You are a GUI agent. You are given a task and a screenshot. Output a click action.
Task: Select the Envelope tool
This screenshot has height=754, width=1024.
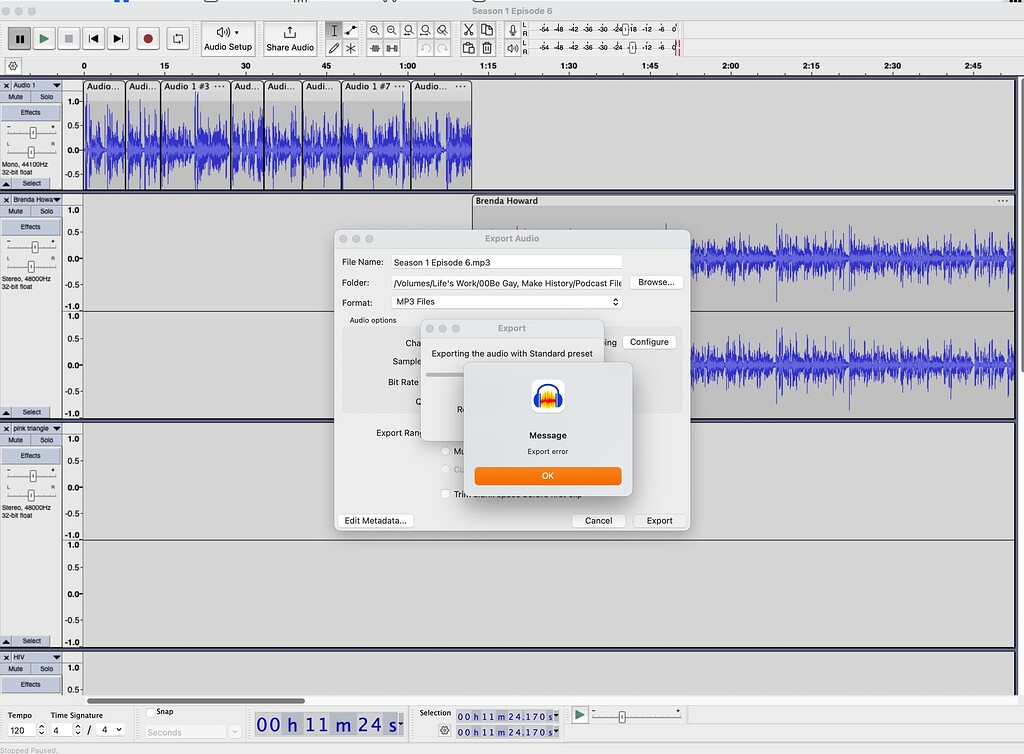[x=351, y=30]
